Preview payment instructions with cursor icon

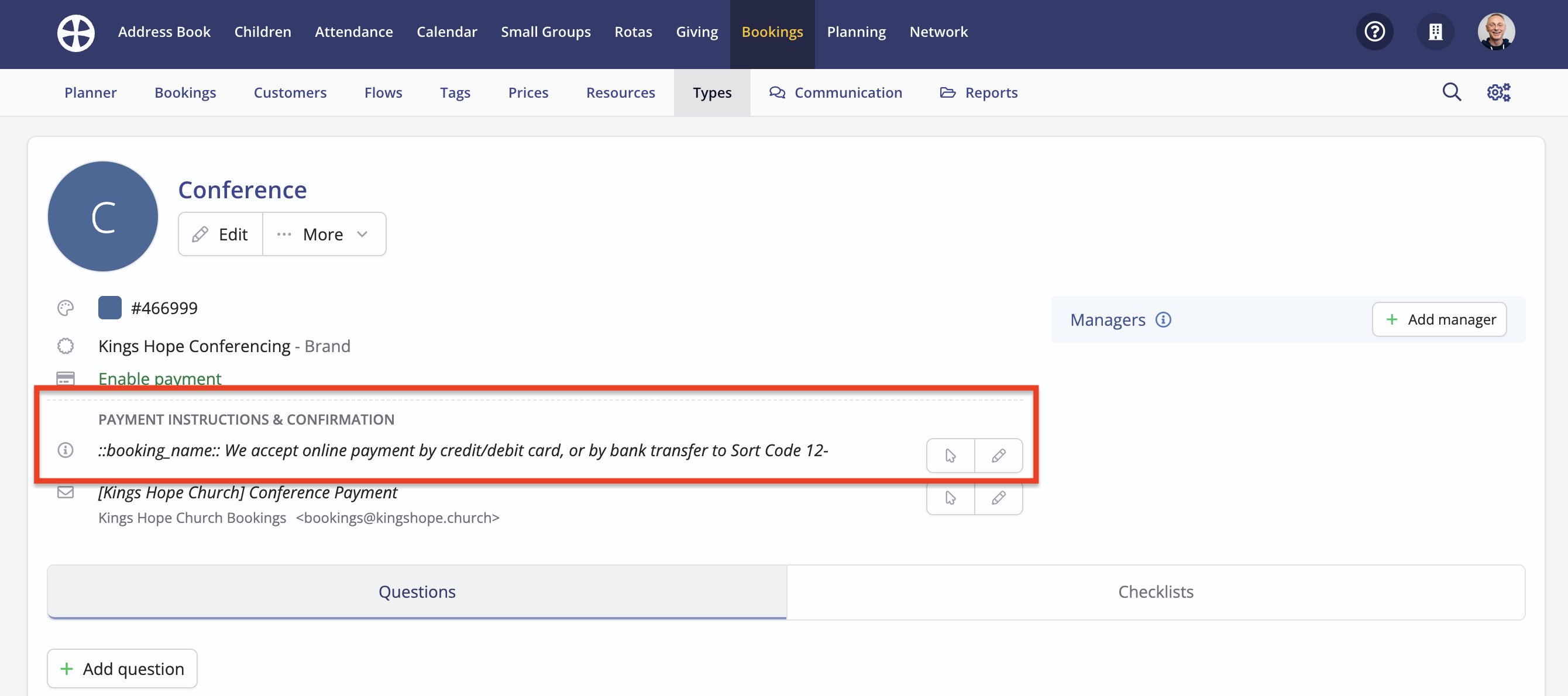tap(950, 456)
